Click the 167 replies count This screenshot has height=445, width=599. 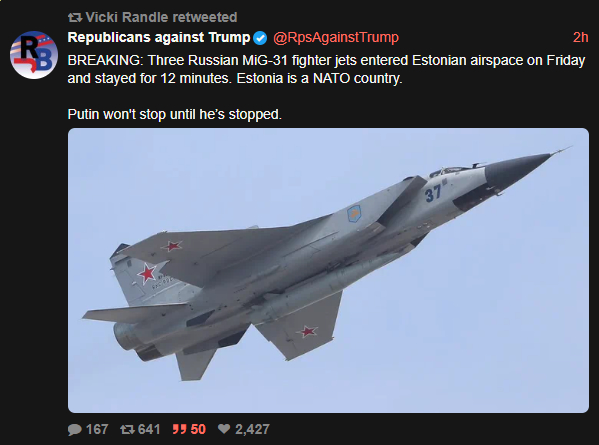(97, 429)
